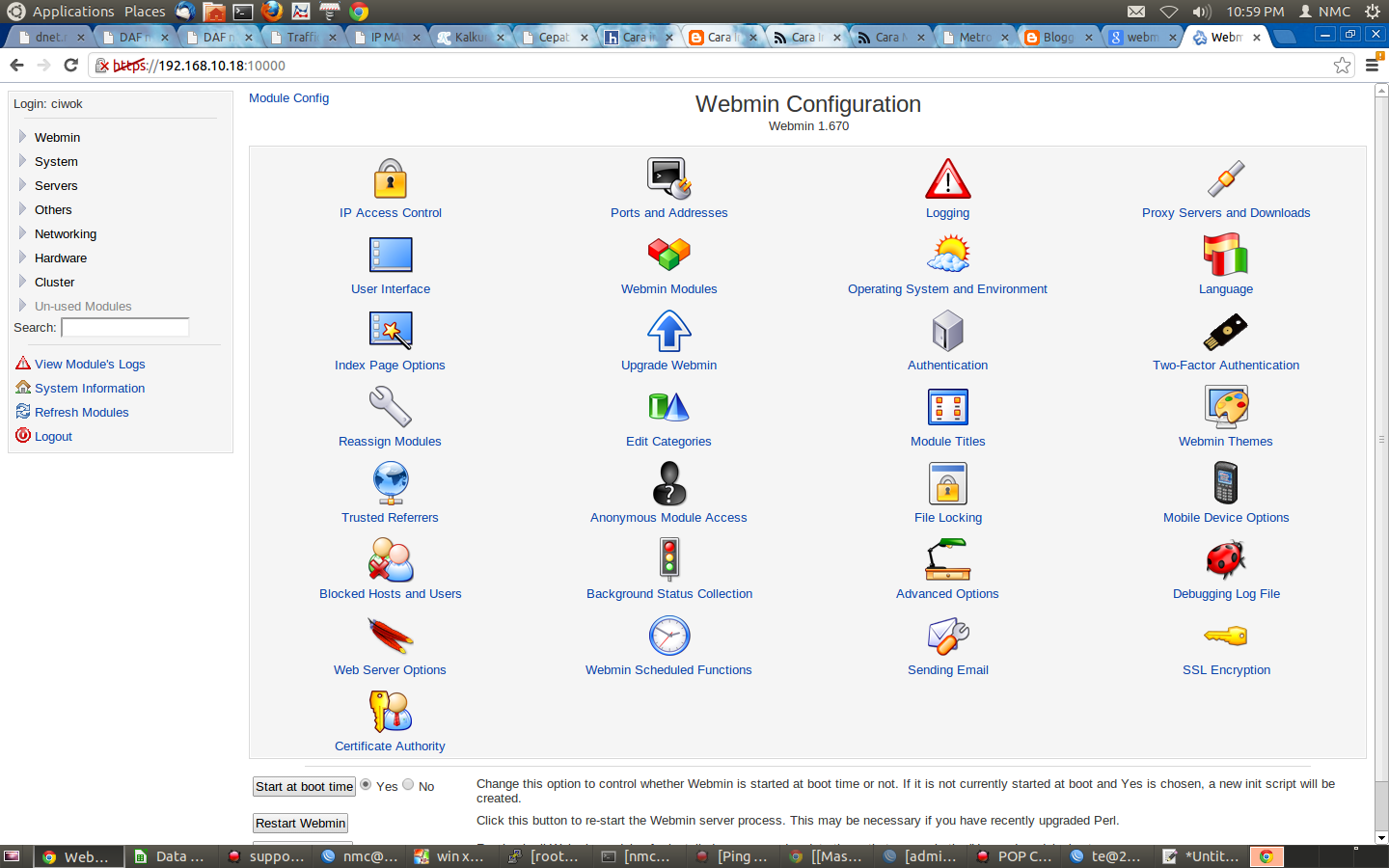1389x868 pixels.
Task: Open Ports and Addresses icon
Action: [x=668, y=178]
